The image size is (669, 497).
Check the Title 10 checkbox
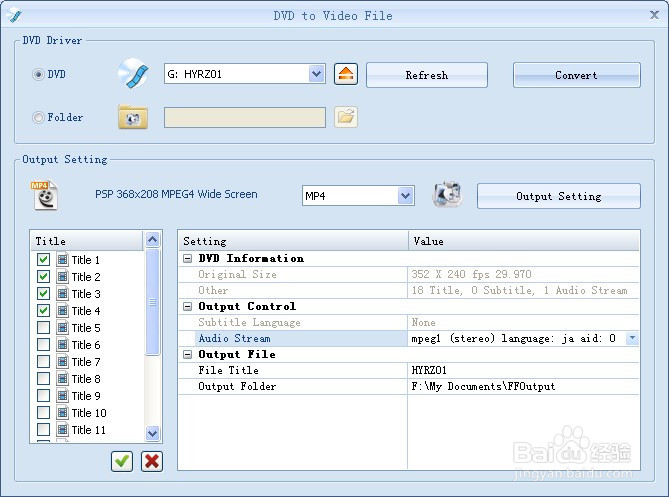(x=43, y=413)
